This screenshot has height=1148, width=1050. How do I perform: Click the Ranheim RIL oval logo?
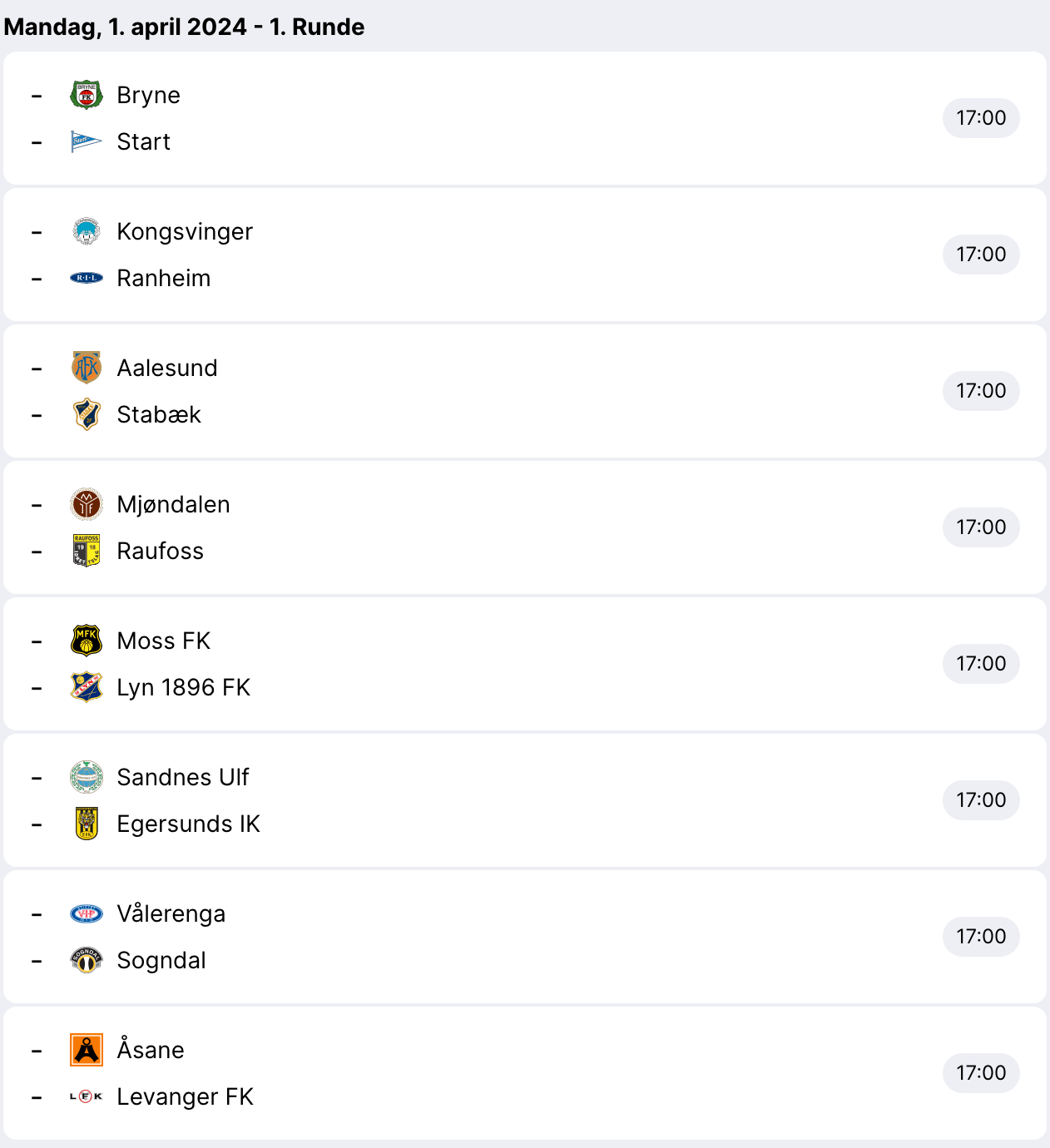[x=87, y=278]
